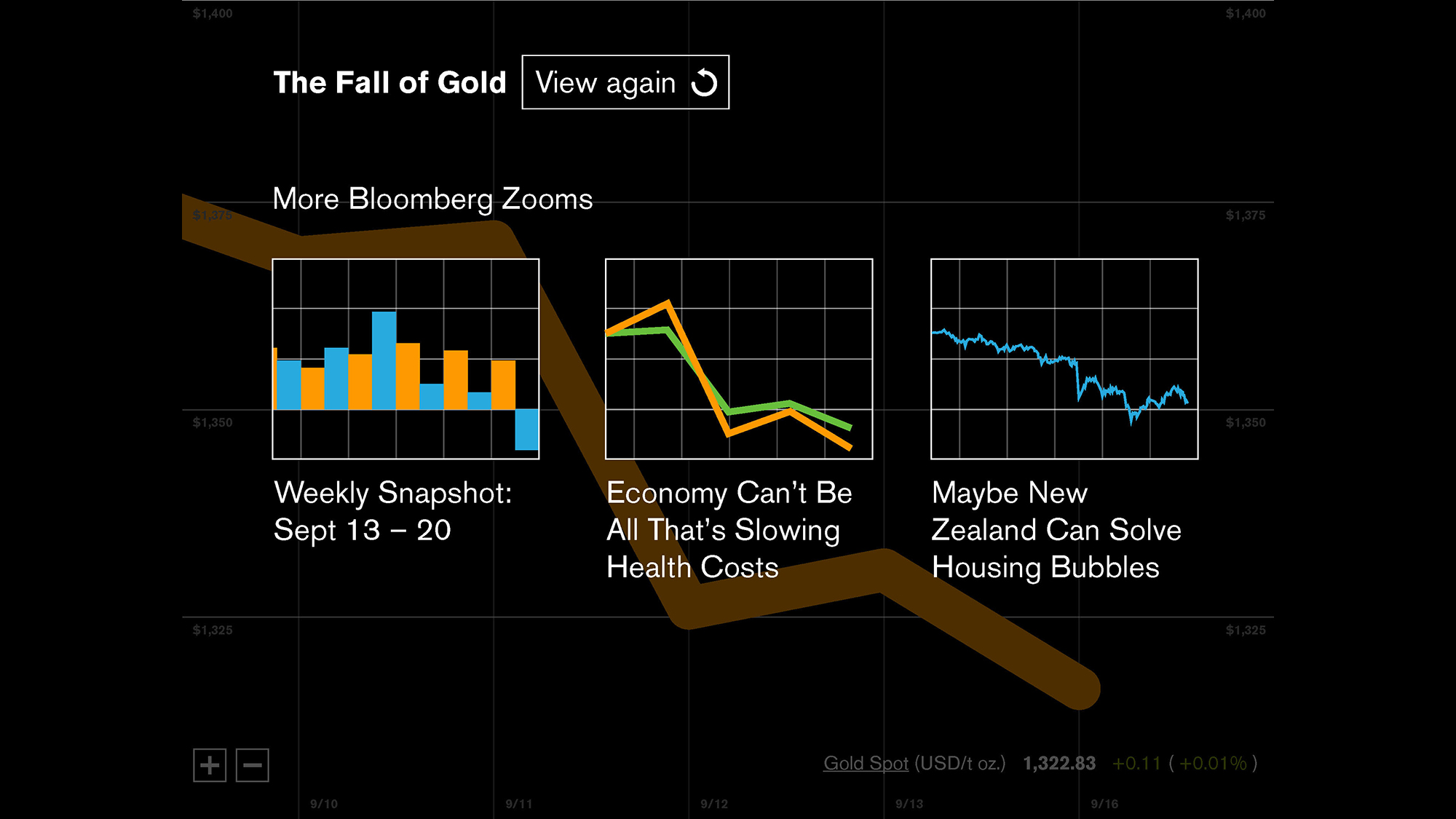Zoom out using the minus icon
The height and width of the screenshot is (819, 1456).
pos(253,765)
